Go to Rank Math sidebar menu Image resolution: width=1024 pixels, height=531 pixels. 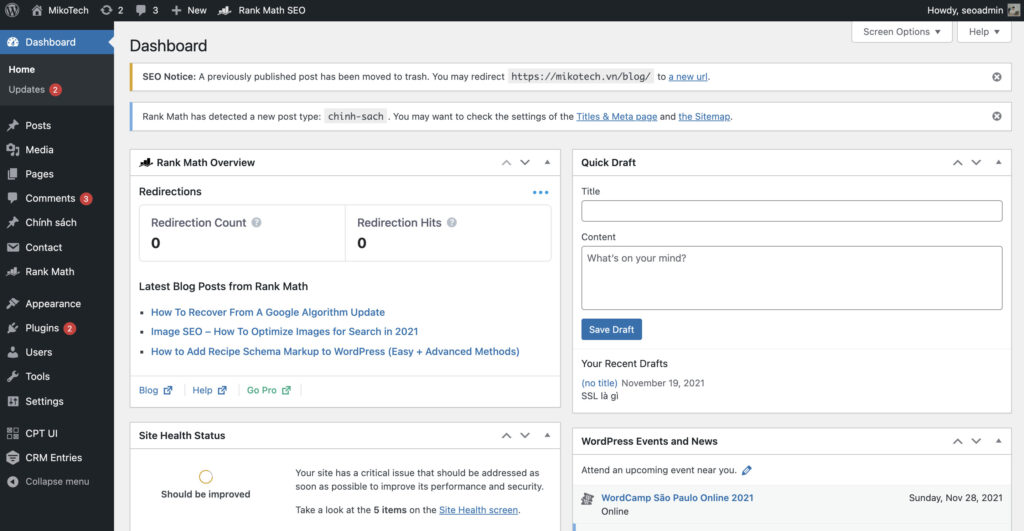(49, 272)
